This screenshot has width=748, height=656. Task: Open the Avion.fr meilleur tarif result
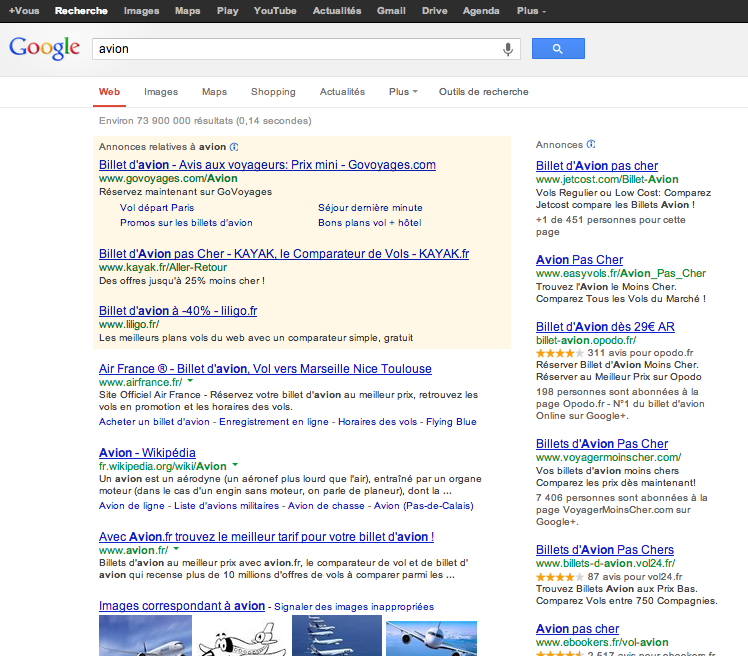click(266, 537)
